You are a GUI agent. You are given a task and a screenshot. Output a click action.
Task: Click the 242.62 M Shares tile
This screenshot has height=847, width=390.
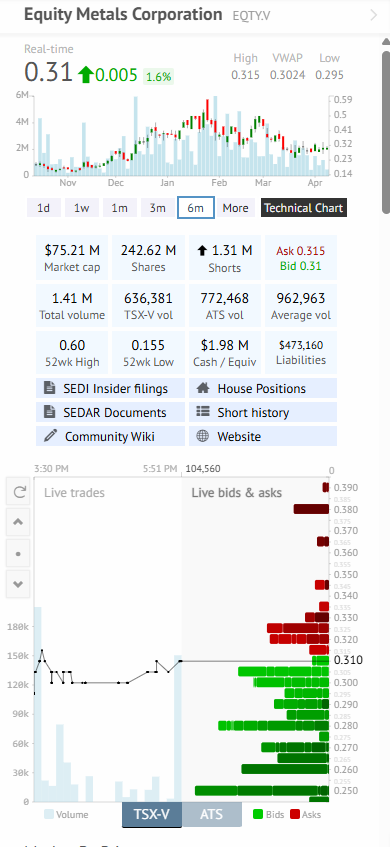(x=148, y=257)
